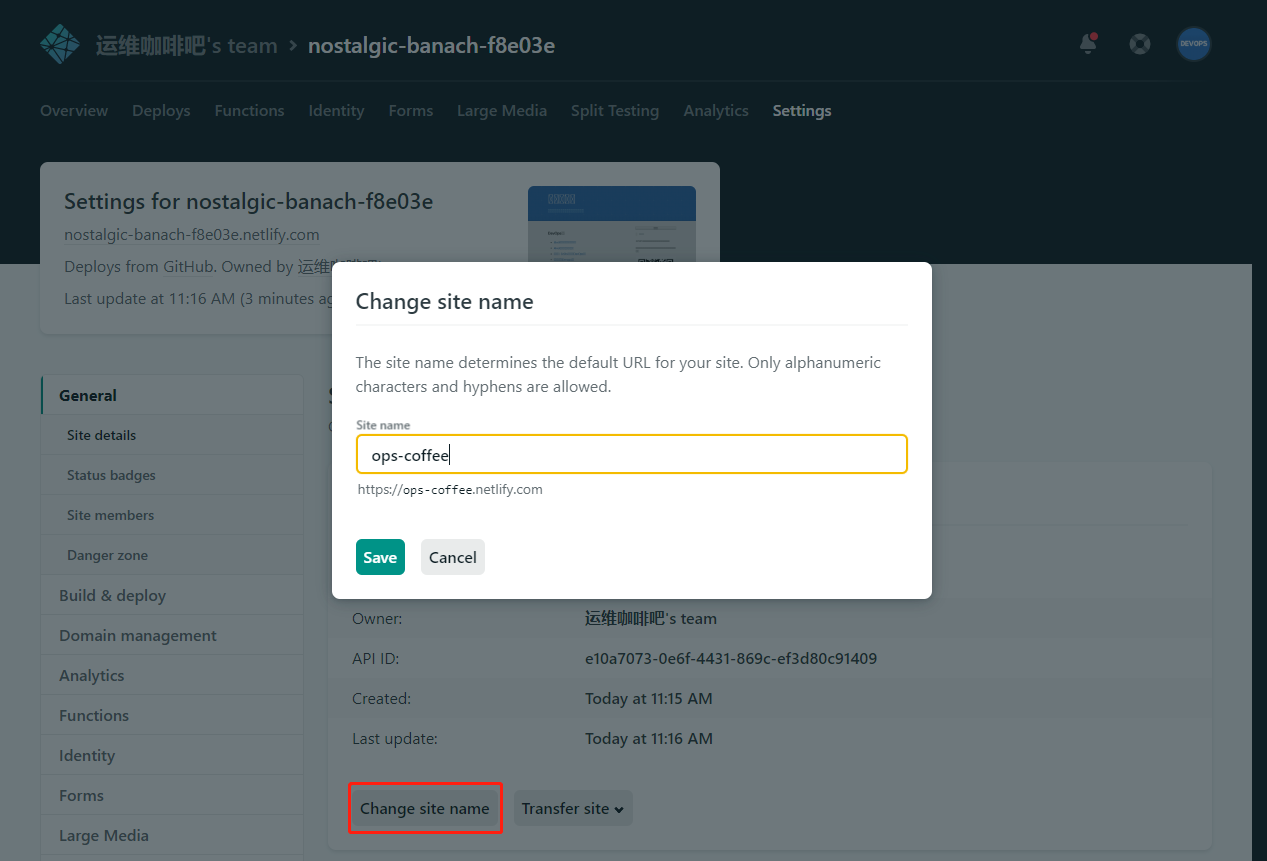The image size is (1267, 861).
Task: Focus the Site name input field
Action: click(631, 454)
